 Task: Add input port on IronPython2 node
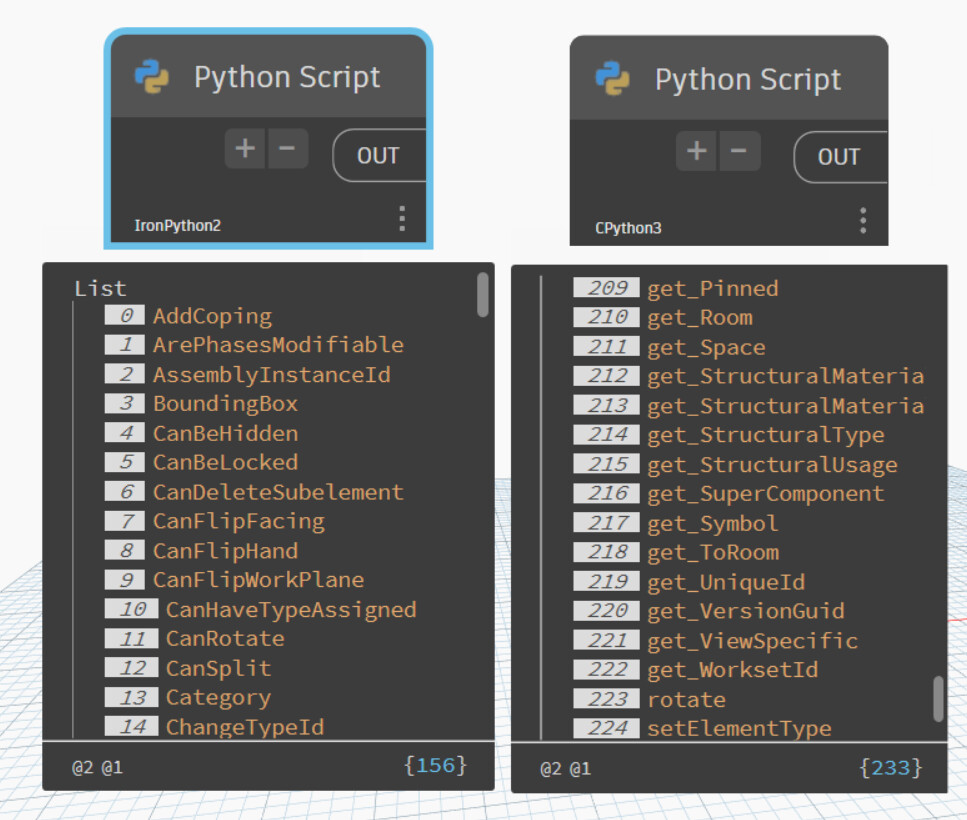(245, 150)
